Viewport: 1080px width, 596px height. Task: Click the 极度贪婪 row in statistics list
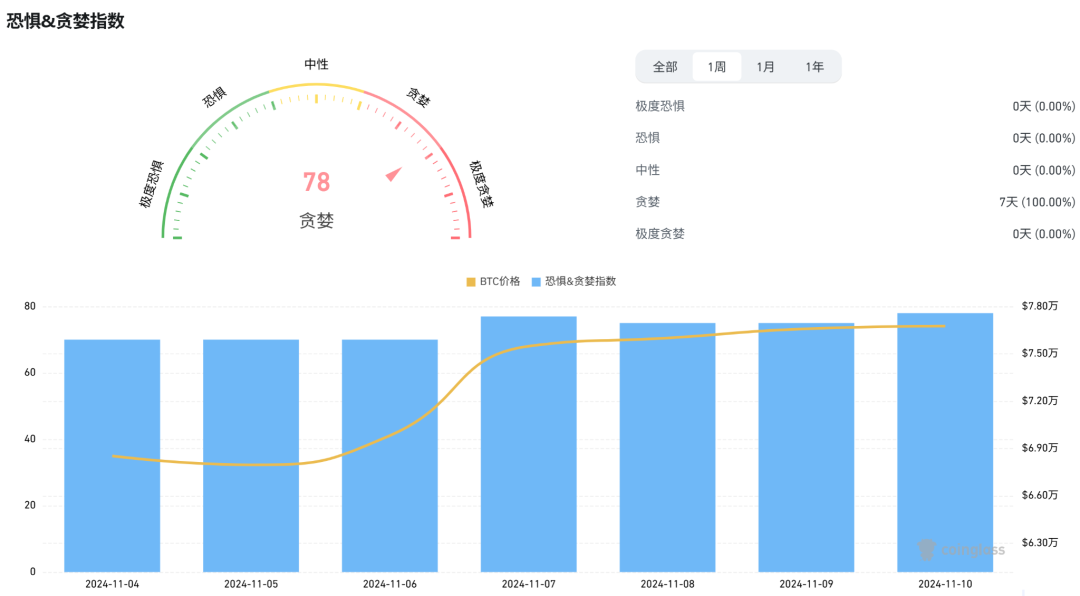855,234
